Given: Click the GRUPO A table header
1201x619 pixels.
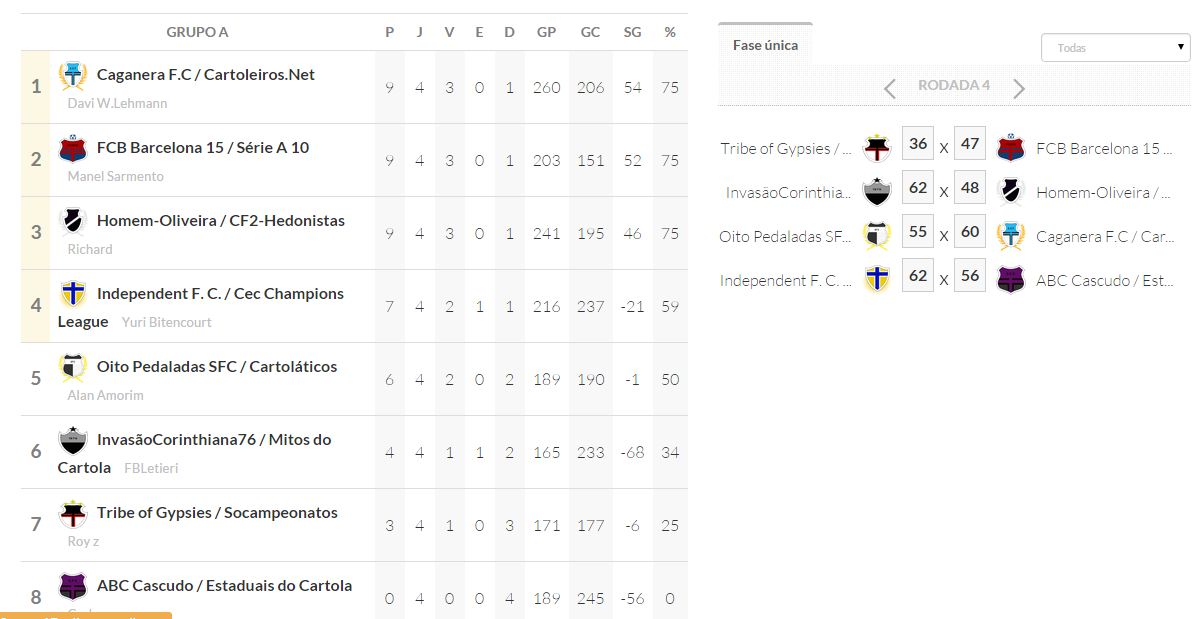Looking at the screenshot, I should tap(197, 32).
